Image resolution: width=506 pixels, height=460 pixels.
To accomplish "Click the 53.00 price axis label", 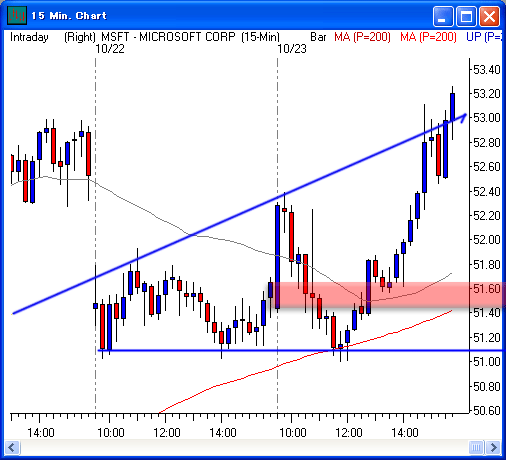I will [x=487, y=118].
